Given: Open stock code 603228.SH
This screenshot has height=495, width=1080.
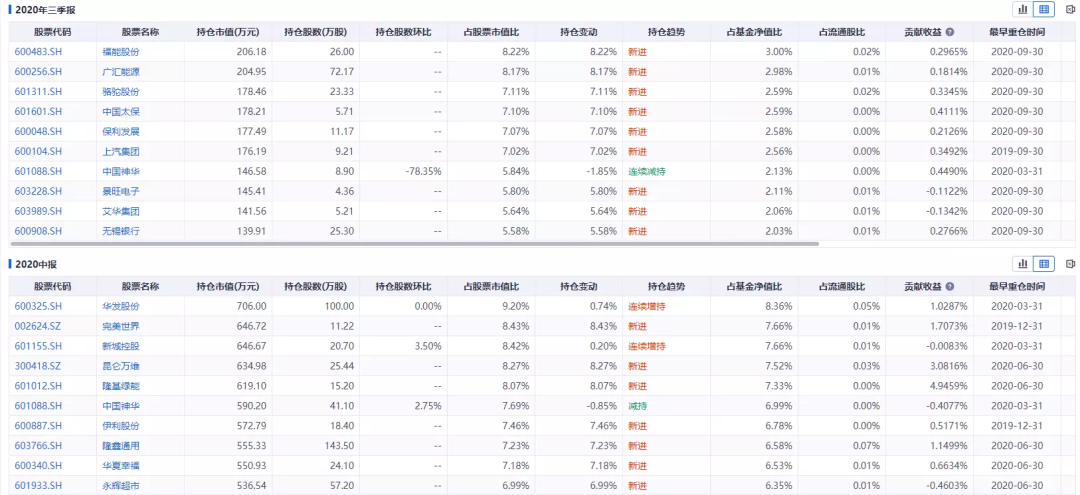Looking at the screenshot, I should click(39, 191).
